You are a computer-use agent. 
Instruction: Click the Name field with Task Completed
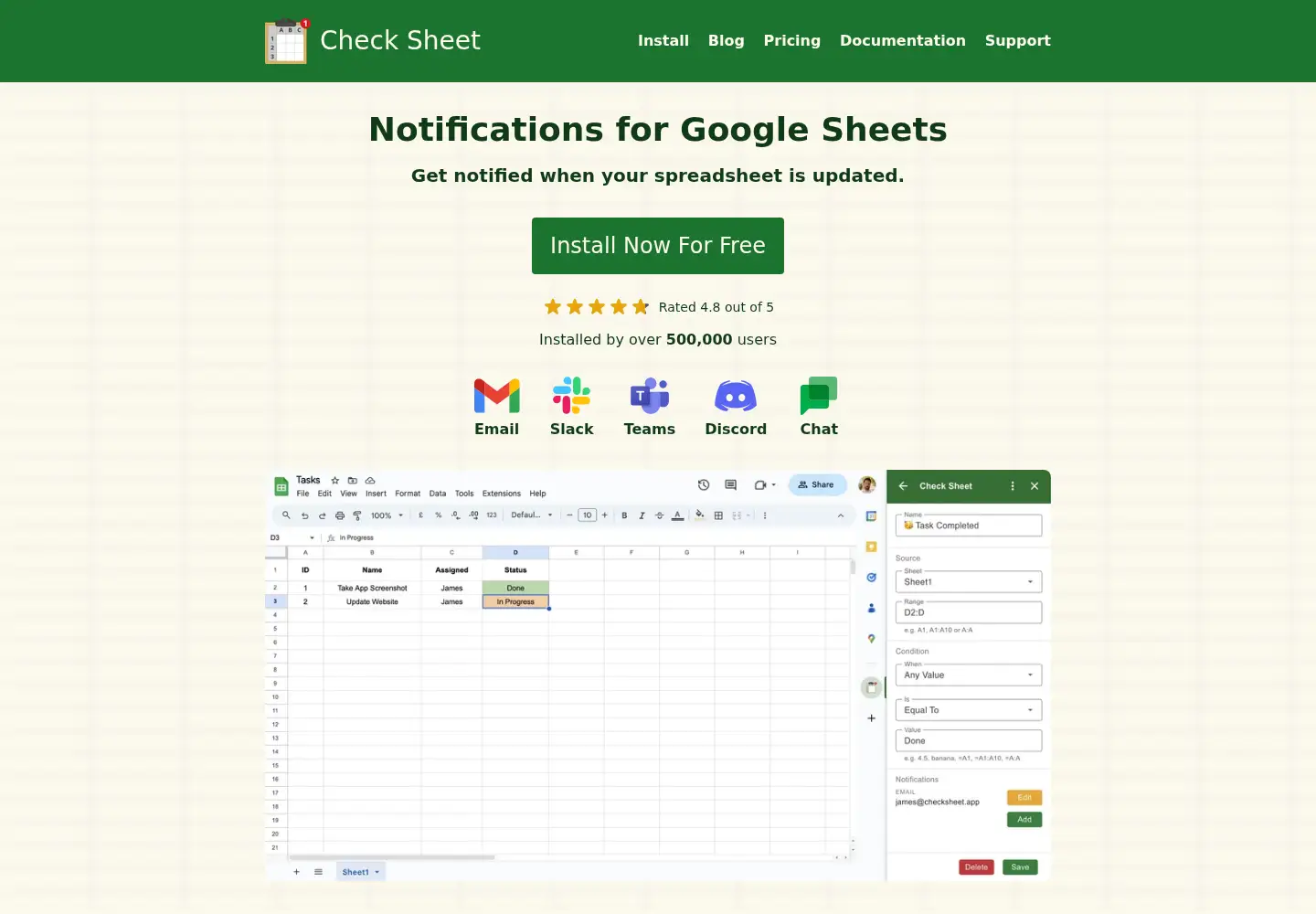pyautogui.click(x=969, y=526)
